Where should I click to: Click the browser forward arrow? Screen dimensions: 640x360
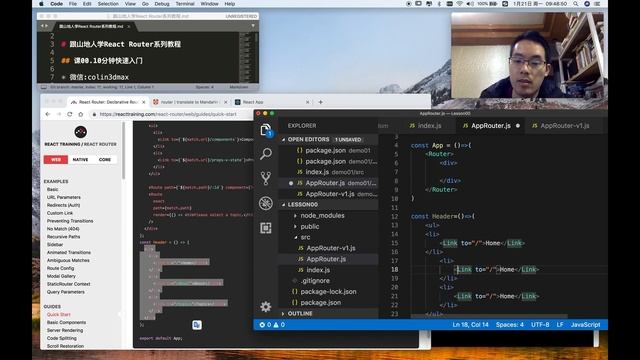point(59,114)
